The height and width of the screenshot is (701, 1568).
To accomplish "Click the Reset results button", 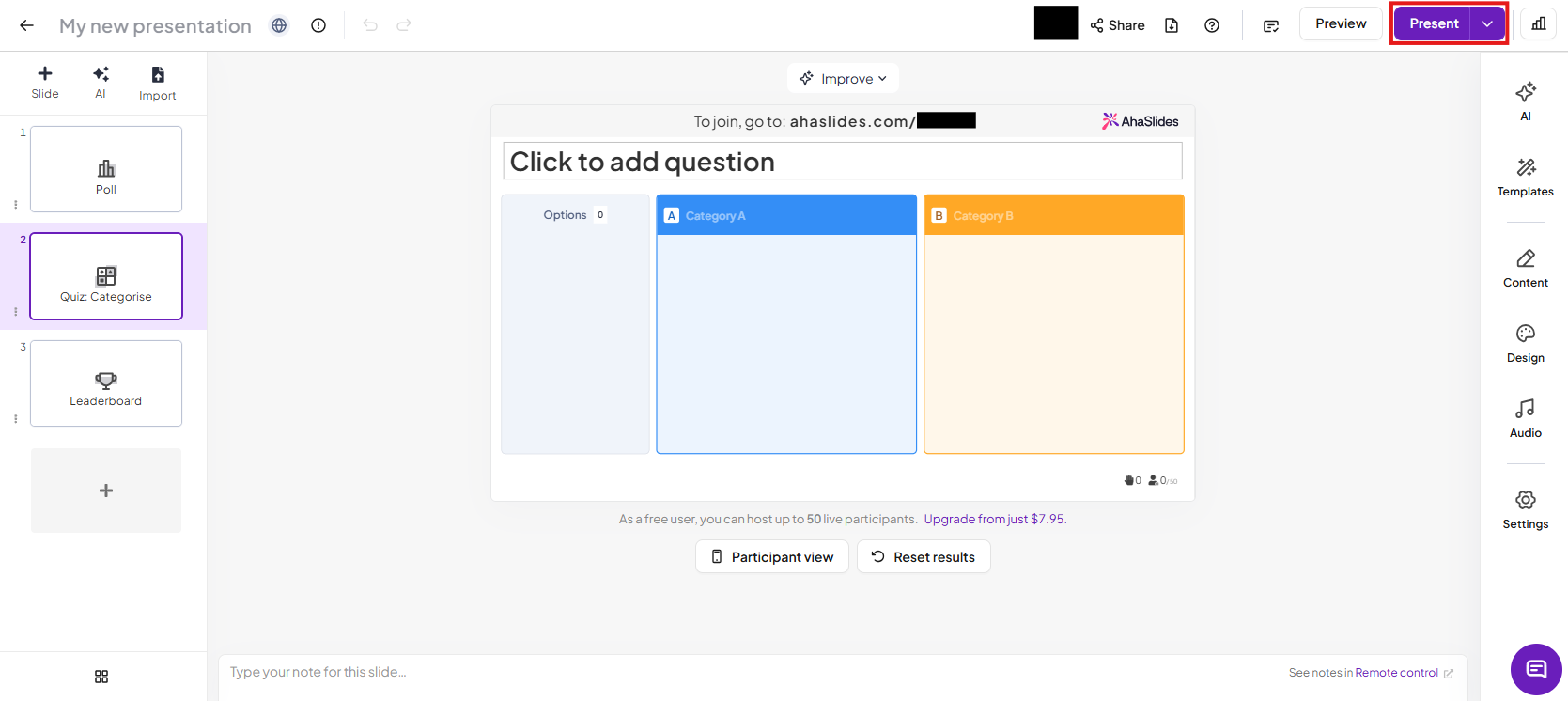I will click(924, 557).
